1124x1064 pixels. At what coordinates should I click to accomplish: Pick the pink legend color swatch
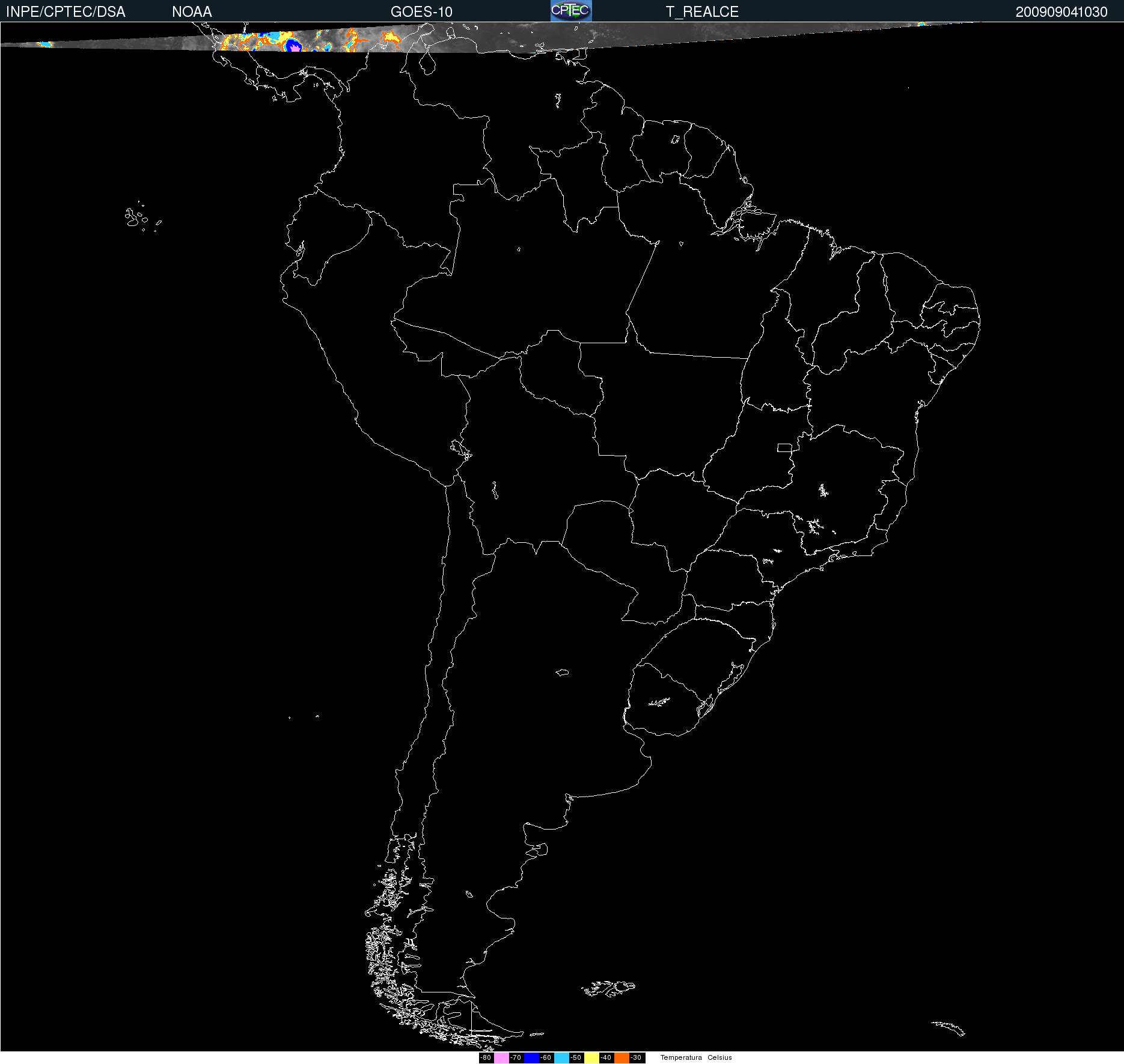(x=501, y=1058)
